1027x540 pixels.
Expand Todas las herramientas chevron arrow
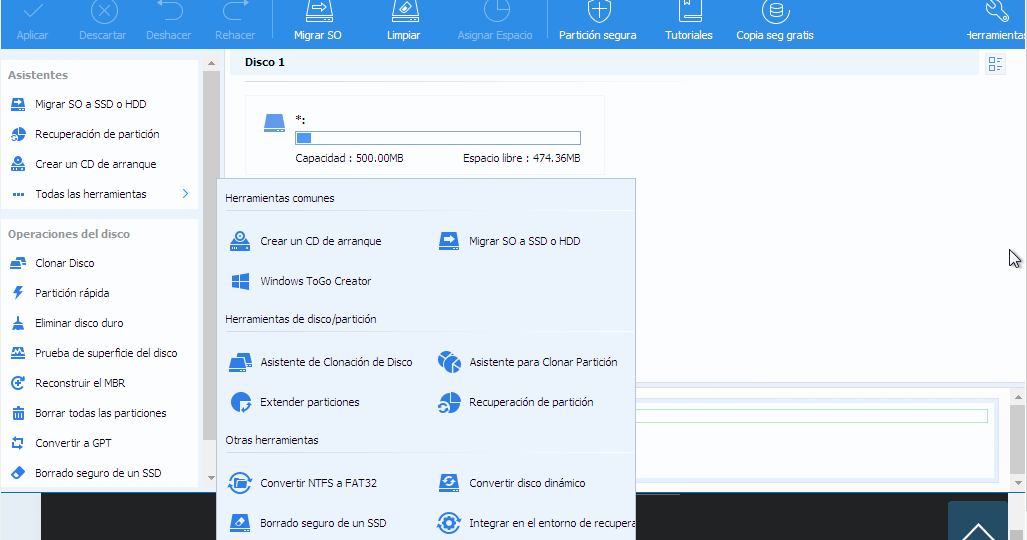(x=185, y=194)
